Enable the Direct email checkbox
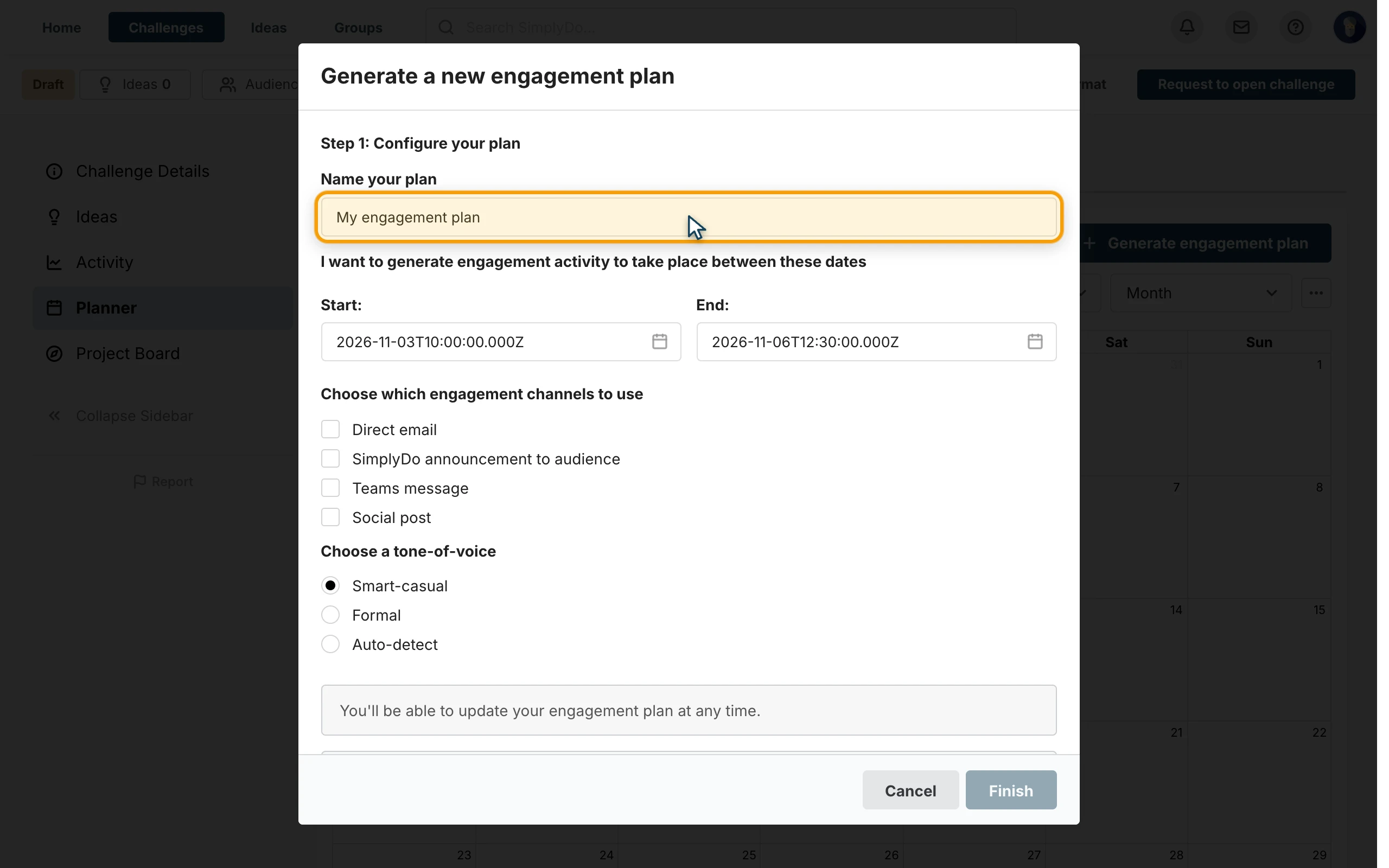Screen dimensions: 1389x868 pos(330,430)
